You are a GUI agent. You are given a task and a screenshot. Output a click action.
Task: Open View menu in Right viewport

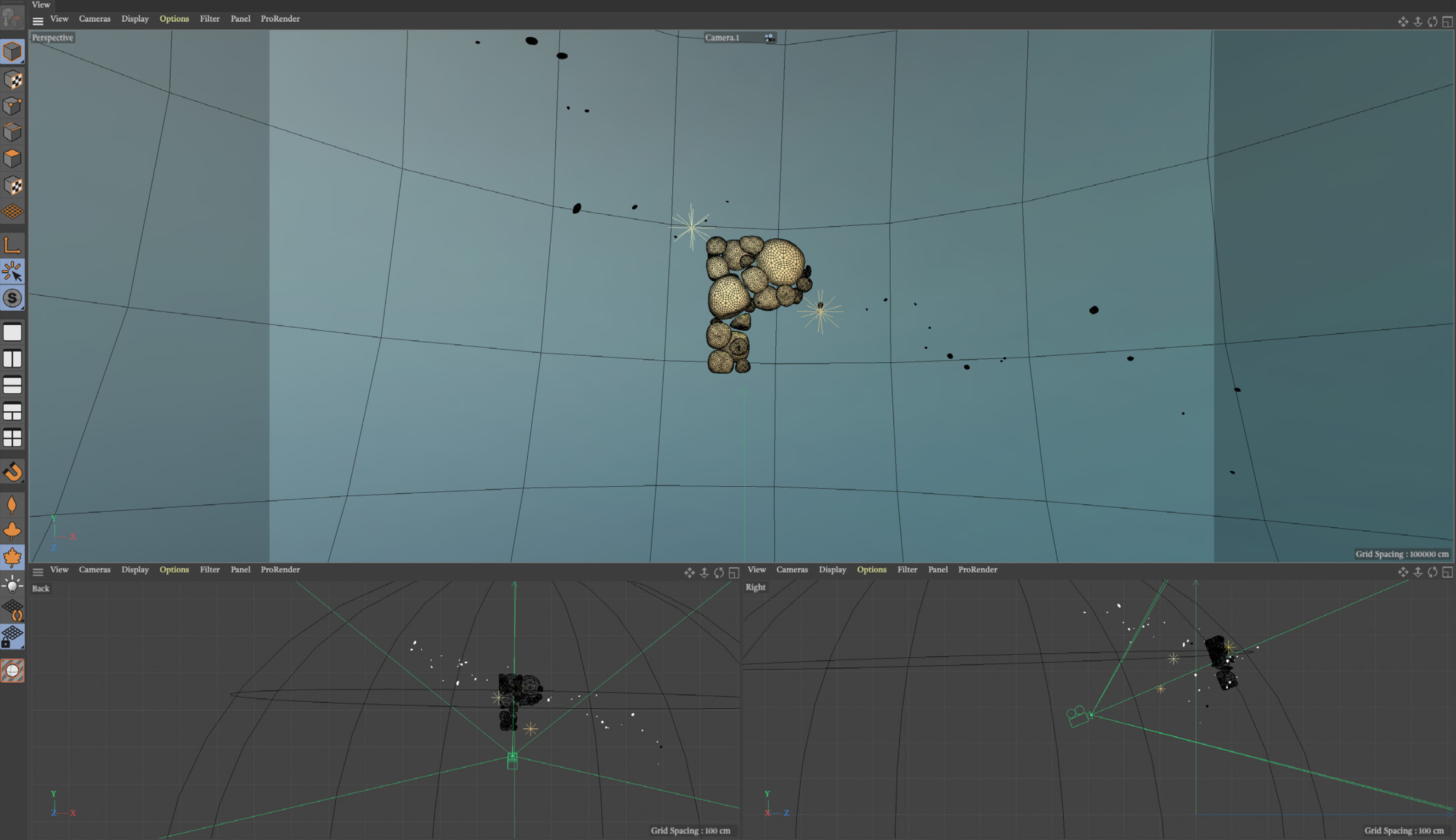click(756, 569)
